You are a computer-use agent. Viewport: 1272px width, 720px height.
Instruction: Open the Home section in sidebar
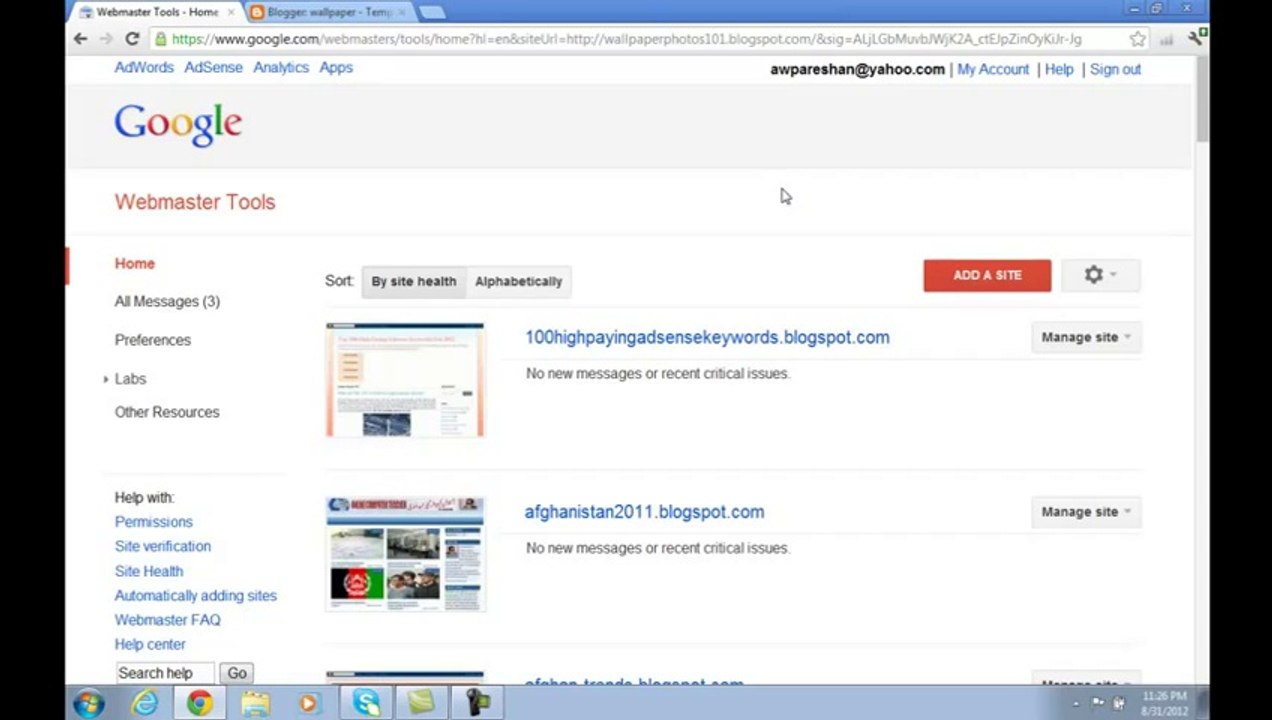tap(135, 264)
